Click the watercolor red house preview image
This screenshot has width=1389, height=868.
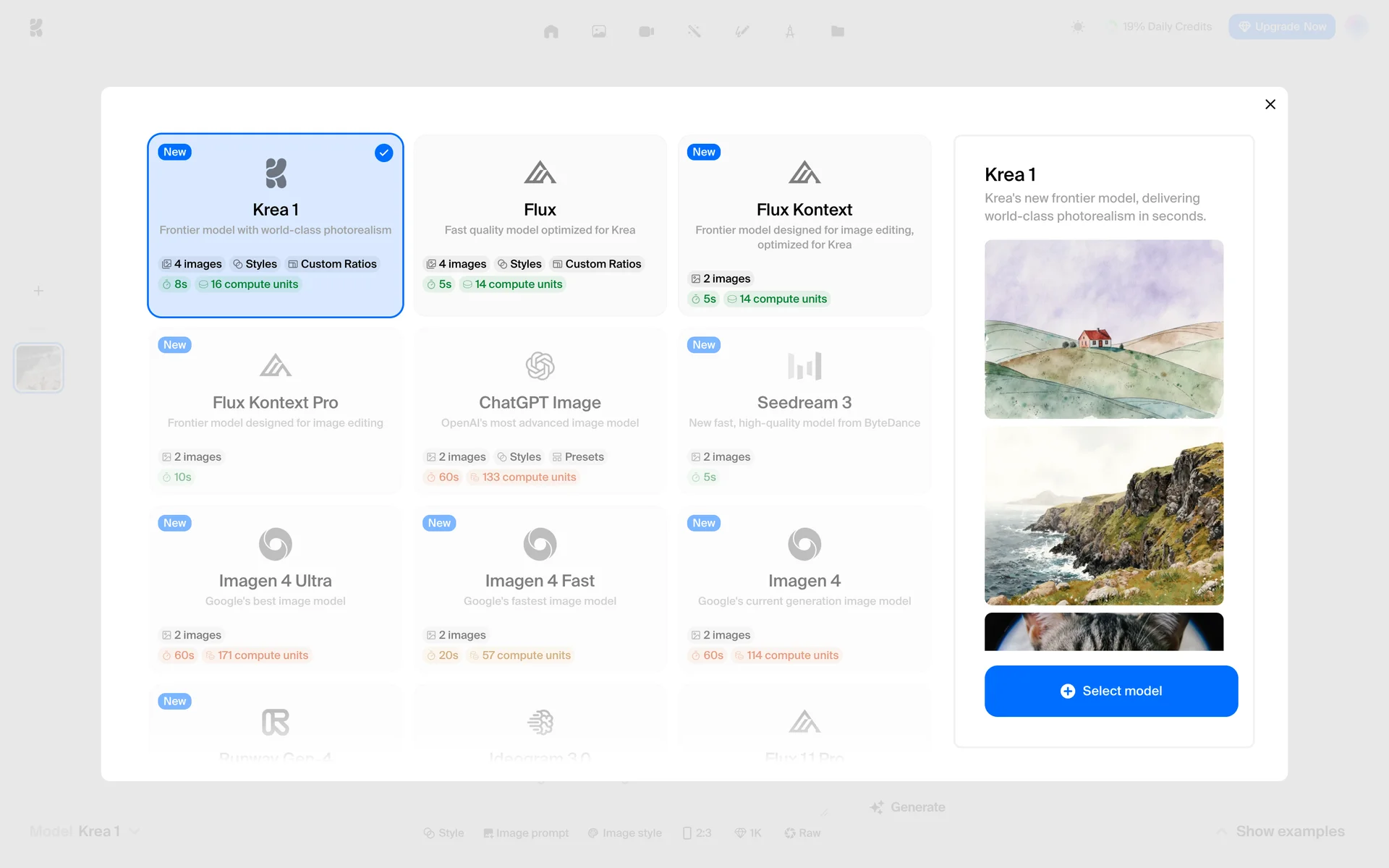1103,329
